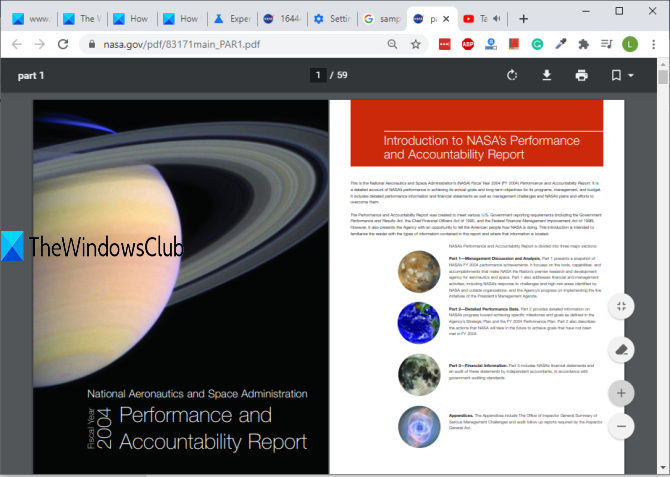Open the user profile avatar menu
This screenshot has width=670, height=477.
[x=628, y=44]
